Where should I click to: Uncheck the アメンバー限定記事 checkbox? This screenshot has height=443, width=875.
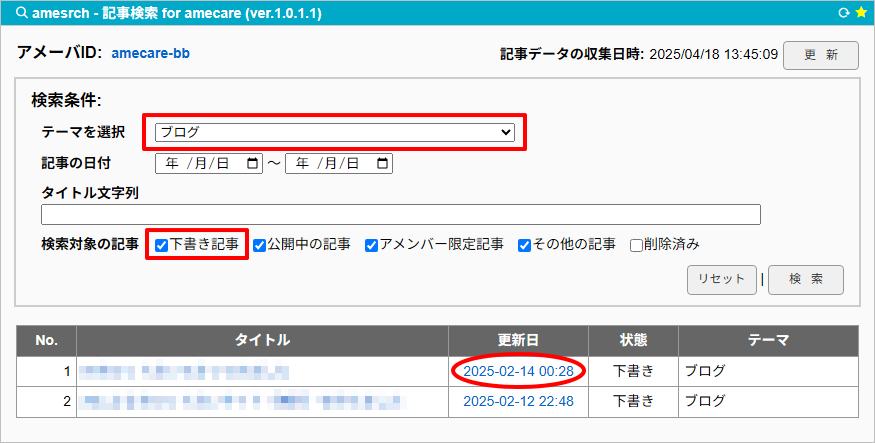[372, 245]
